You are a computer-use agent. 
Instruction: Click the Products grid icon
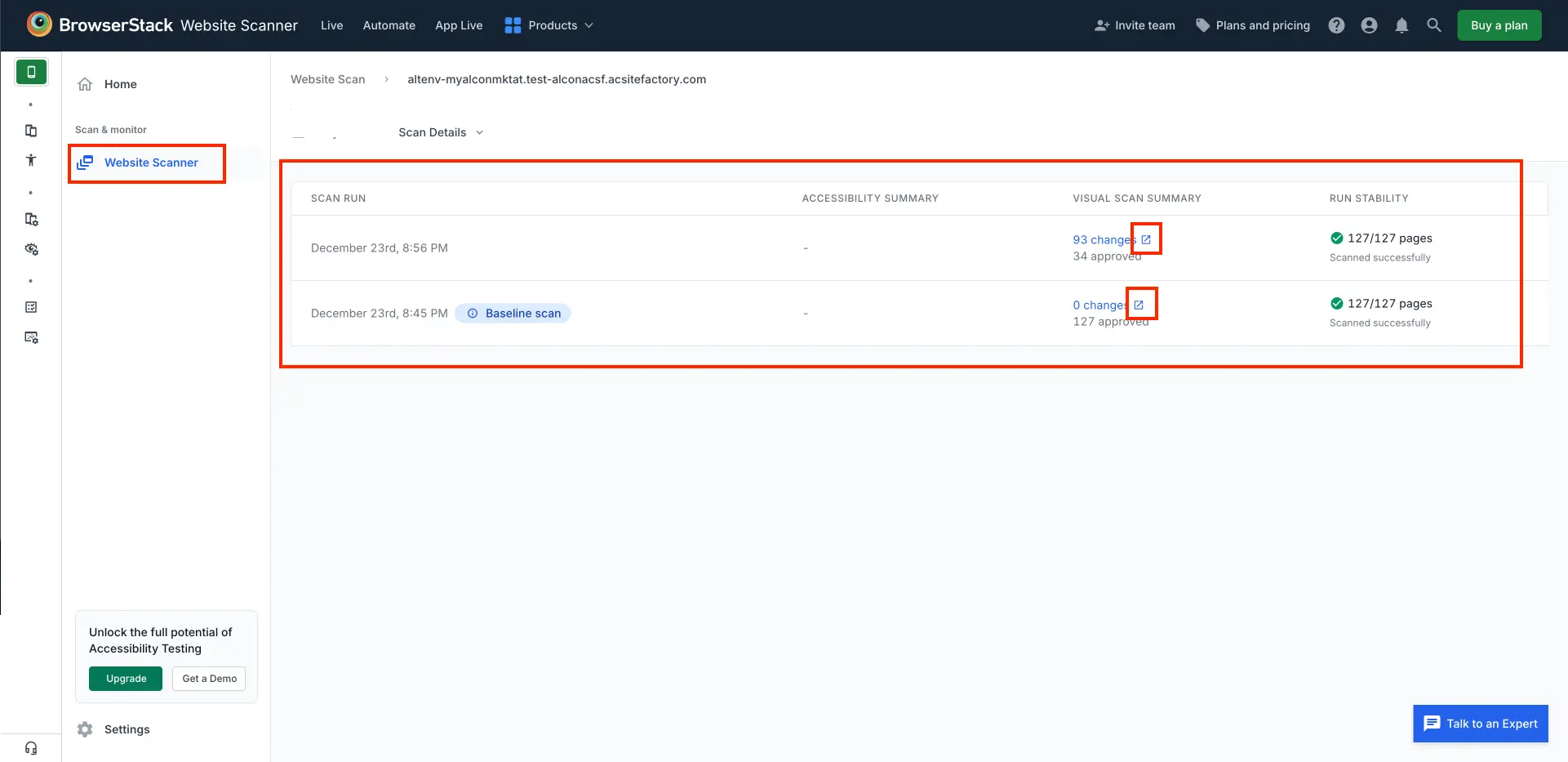(513, 25)
